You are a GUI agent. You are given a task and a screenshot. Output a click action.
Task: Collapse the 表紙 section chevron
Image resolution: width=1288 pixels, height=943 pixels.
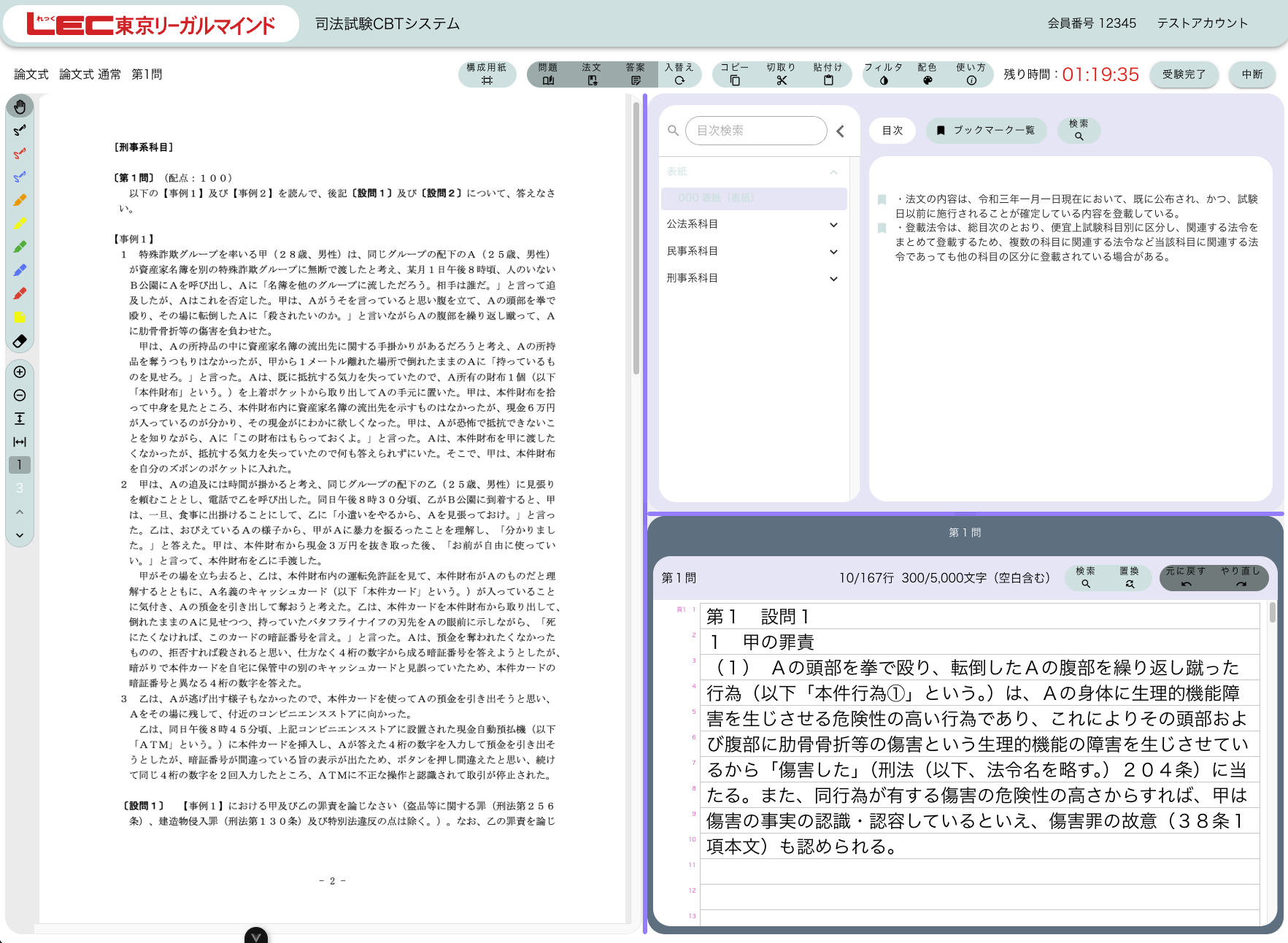point(833,172)
